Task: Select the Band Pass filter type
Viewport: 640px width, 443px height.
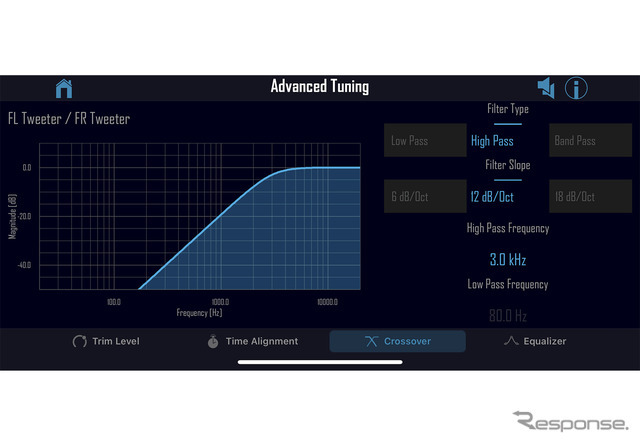Action: click(590, 140)
